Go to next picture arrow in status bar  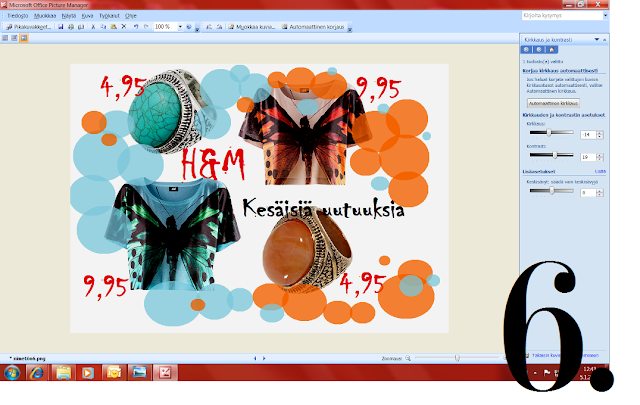264,358
